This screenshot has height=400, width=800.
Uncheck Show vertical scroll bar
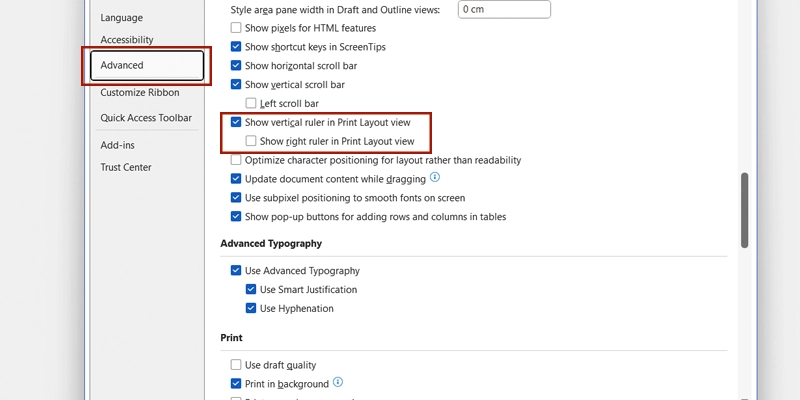pyautogui.click(x=236, y=85)
